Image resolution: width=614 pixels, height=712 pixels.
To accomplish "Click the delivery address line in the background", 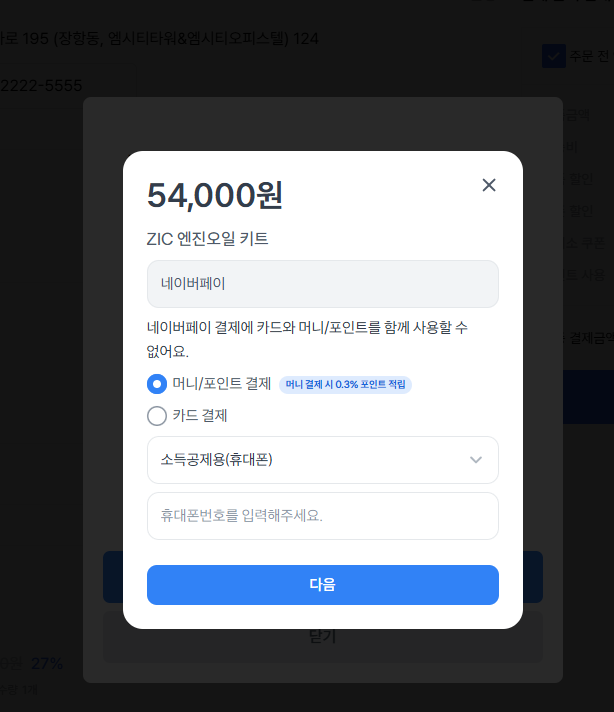I will (x=160, y=39).
